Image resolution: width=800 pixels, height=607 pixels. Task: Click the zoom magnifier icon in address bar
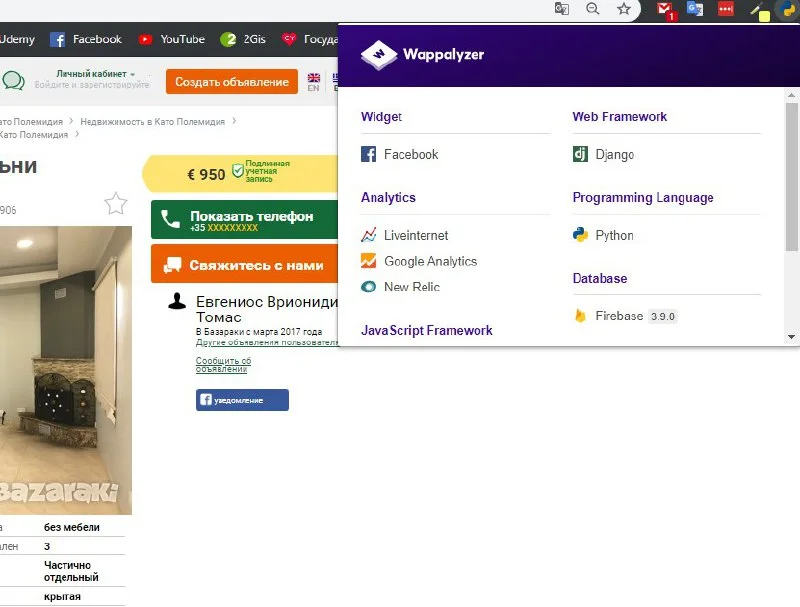click(593, 9)
